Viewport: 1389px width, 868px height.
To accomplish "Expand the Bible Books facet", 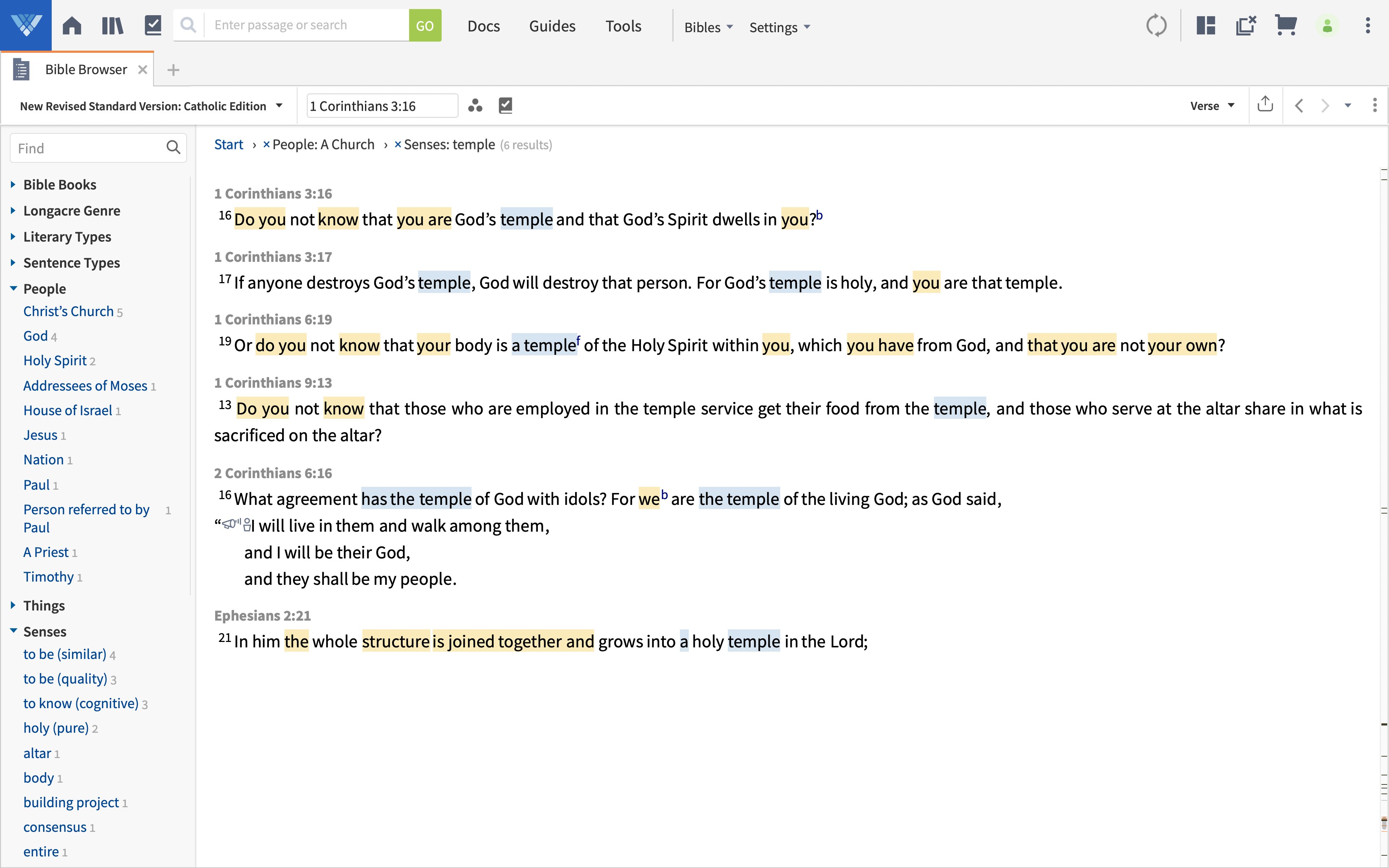I will coord(13,184).
